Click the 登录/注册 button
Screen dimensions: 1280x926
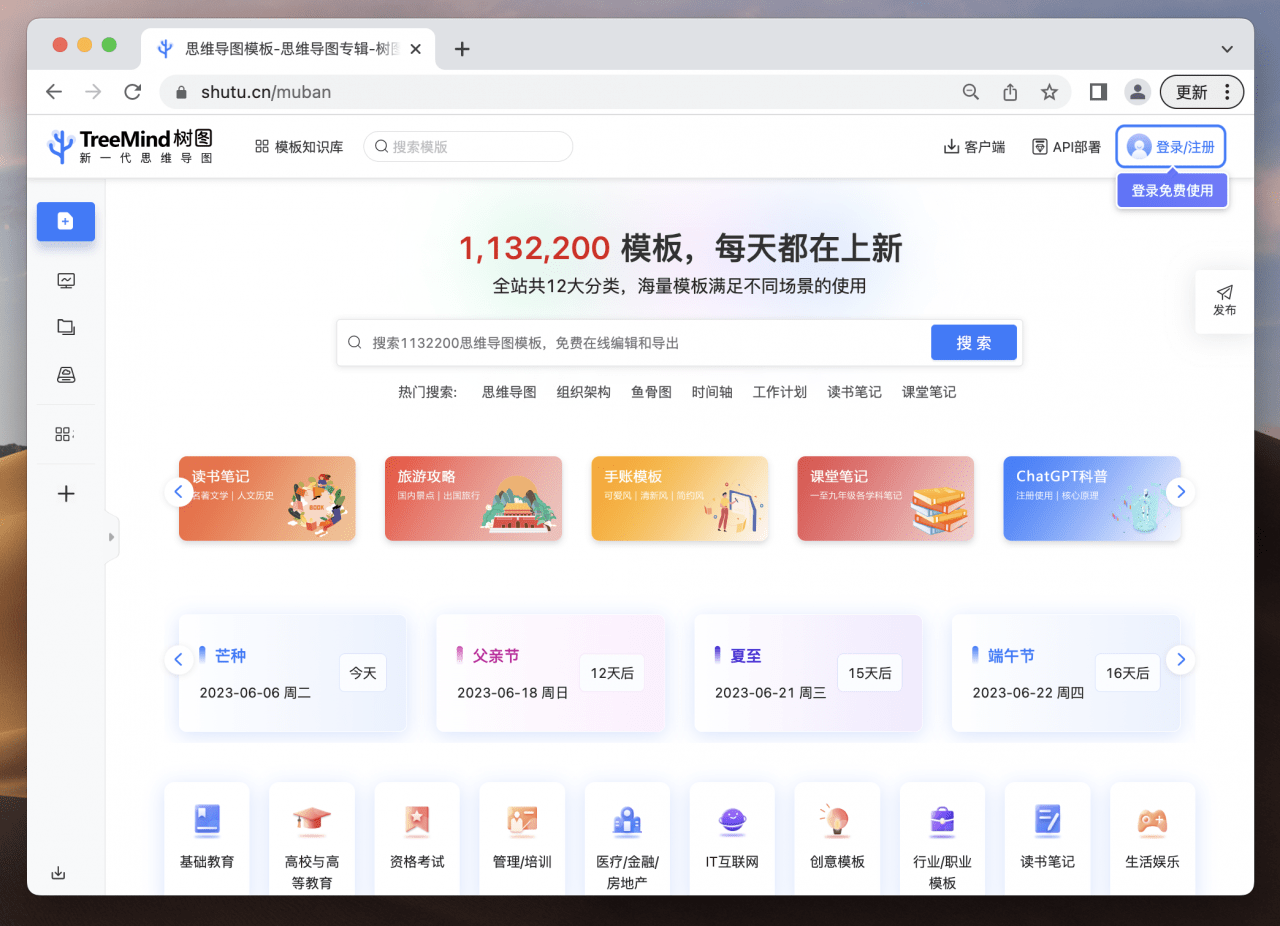[x=1170, y=146]
